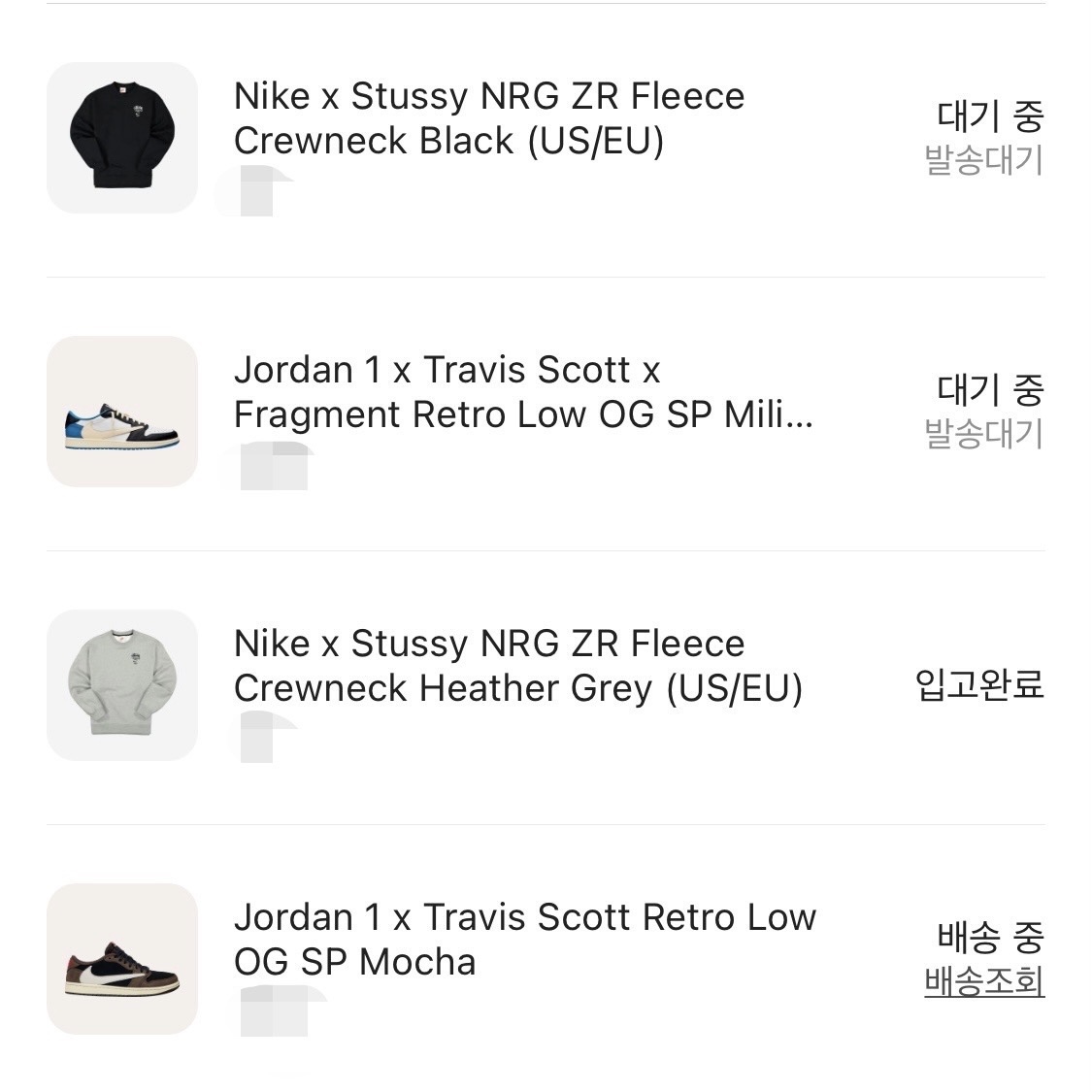Select the 입고완료 status label
The height and width of the screenshot is (1092, 1092).
[x=979, y=685]
